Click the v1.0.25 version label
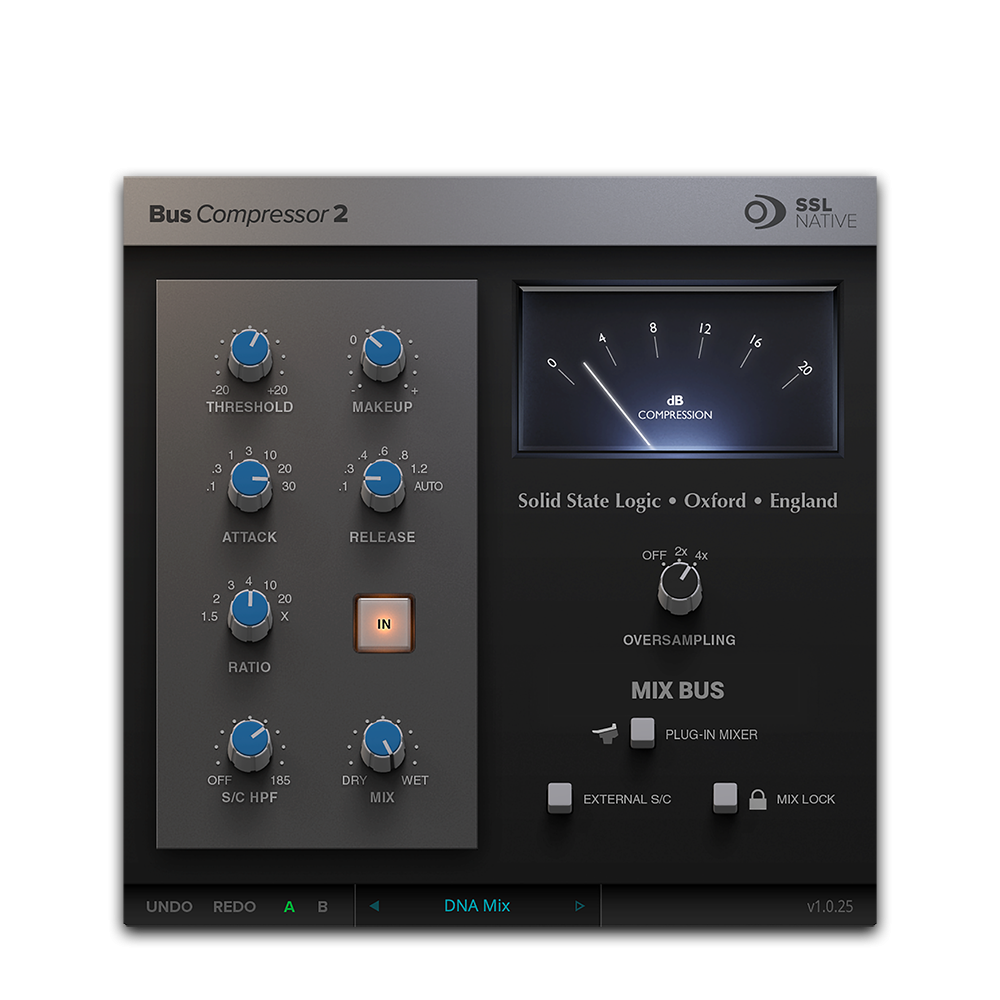The height and width of the screenshot is (1000, 1000). tap(830, 906)
